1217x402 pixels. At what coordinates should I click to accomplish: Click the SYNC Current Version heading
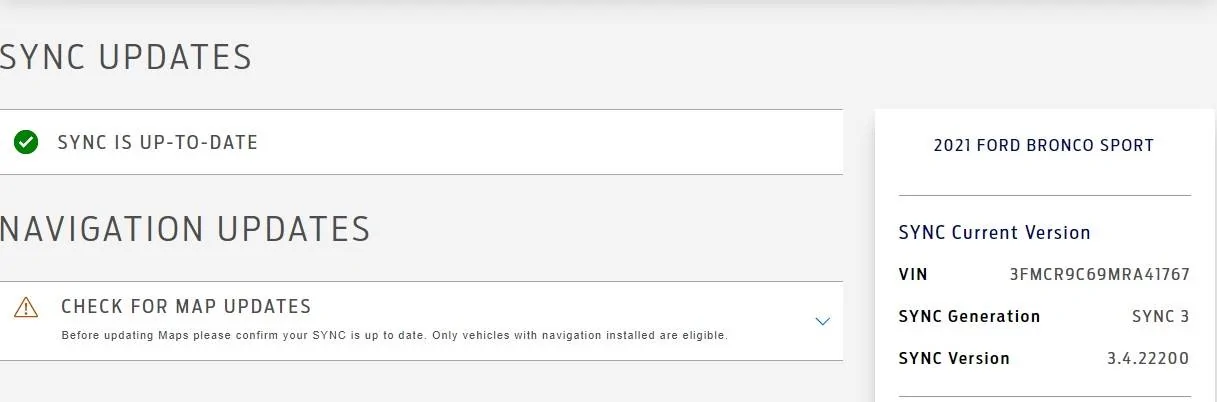click(x=994, y=232)
